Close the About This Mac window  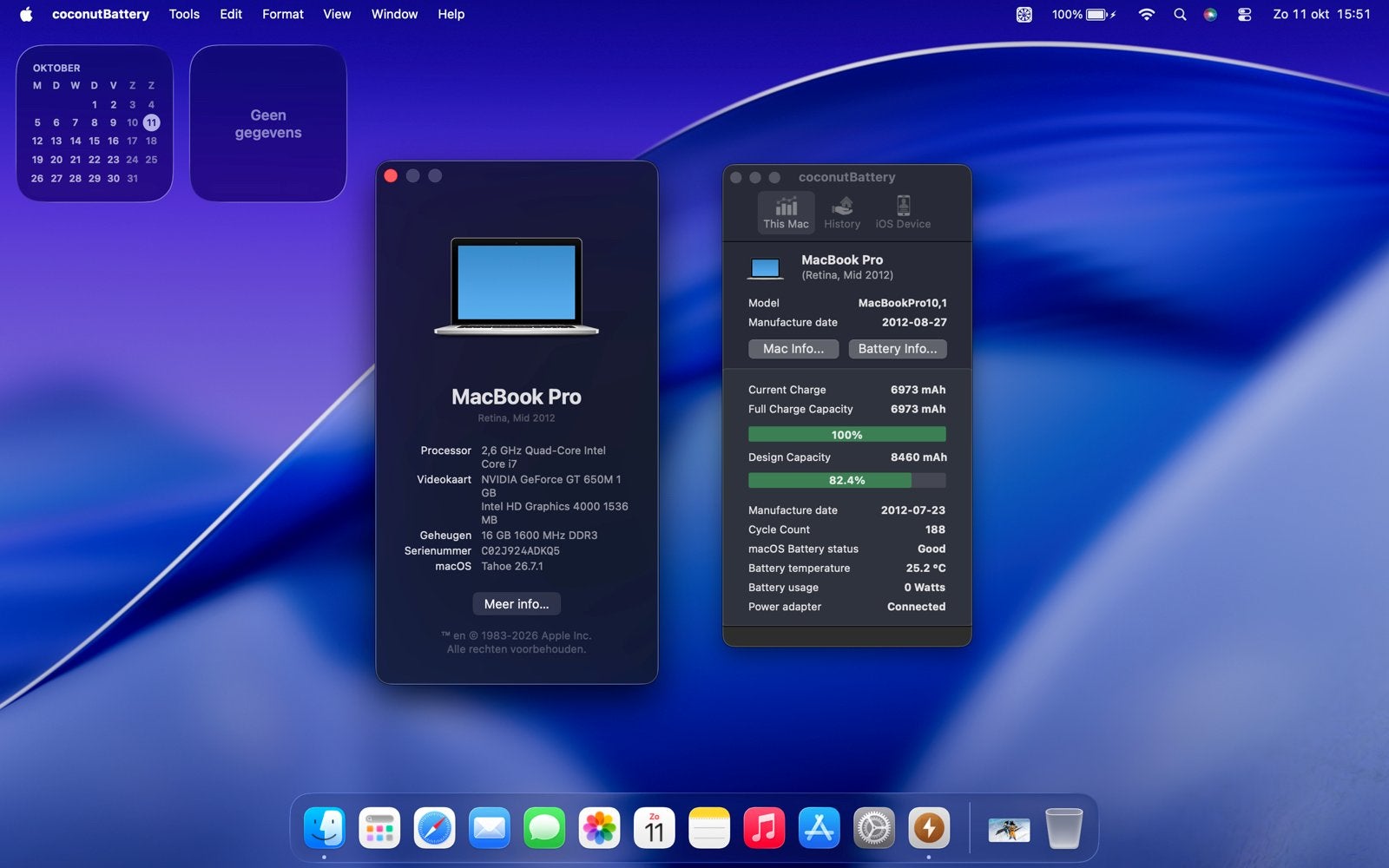391,176
